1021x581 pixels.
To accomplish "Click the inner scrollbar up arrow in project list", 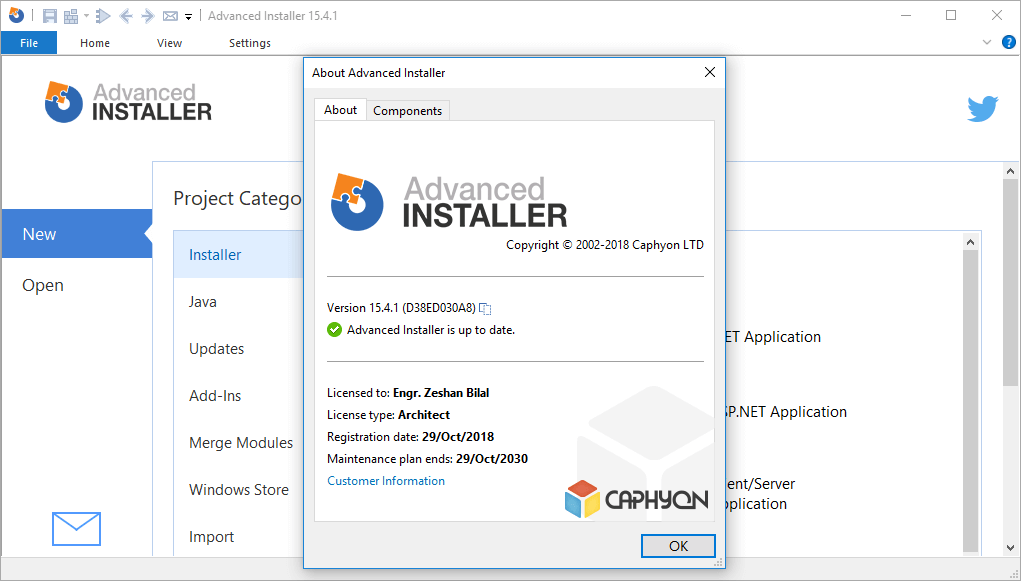I will point(970,242).
